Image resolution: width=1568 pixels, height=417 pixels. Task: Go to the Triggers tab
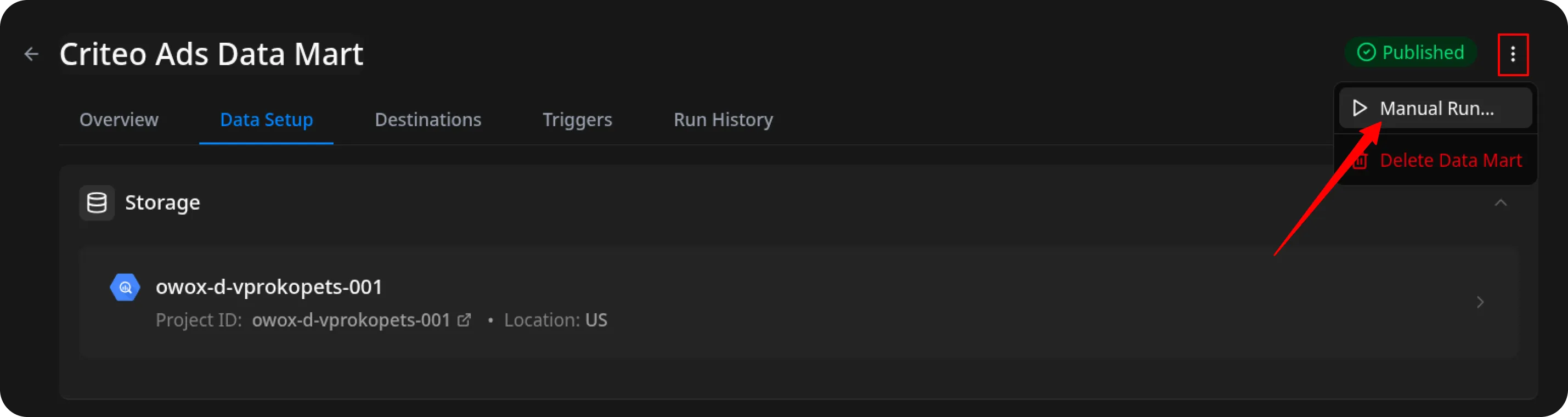tap(577, 120)
